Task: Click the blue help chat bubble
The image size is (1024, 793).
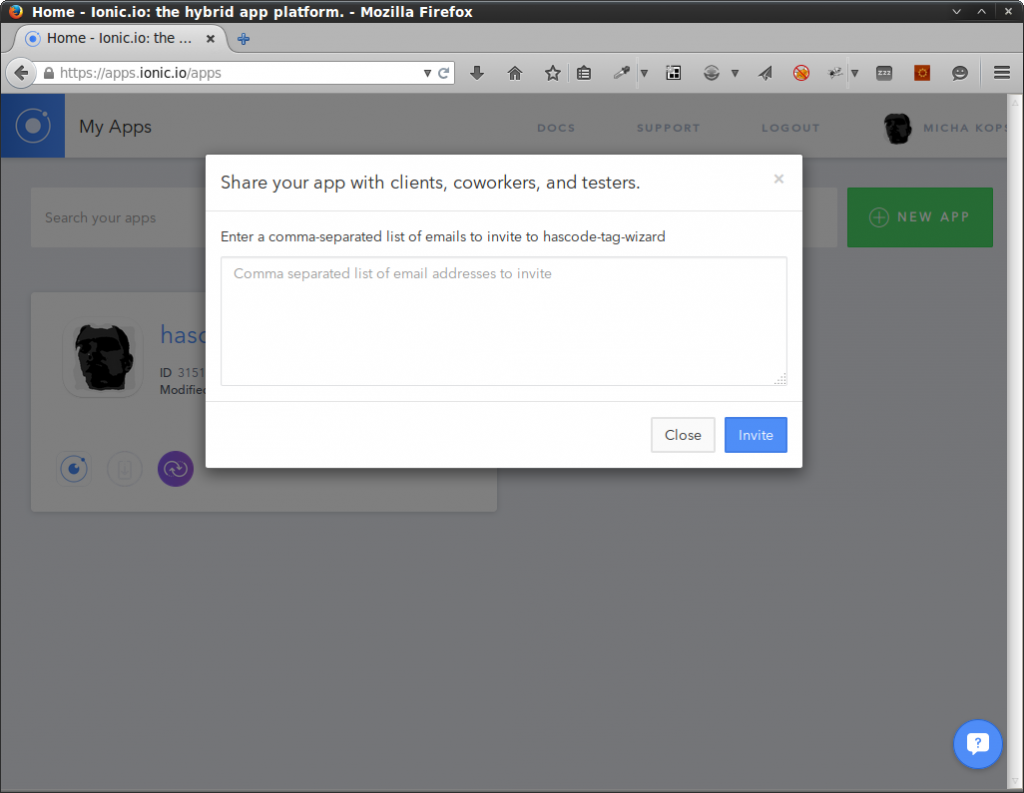Action: pyautogui.click(x=977, y=744)
